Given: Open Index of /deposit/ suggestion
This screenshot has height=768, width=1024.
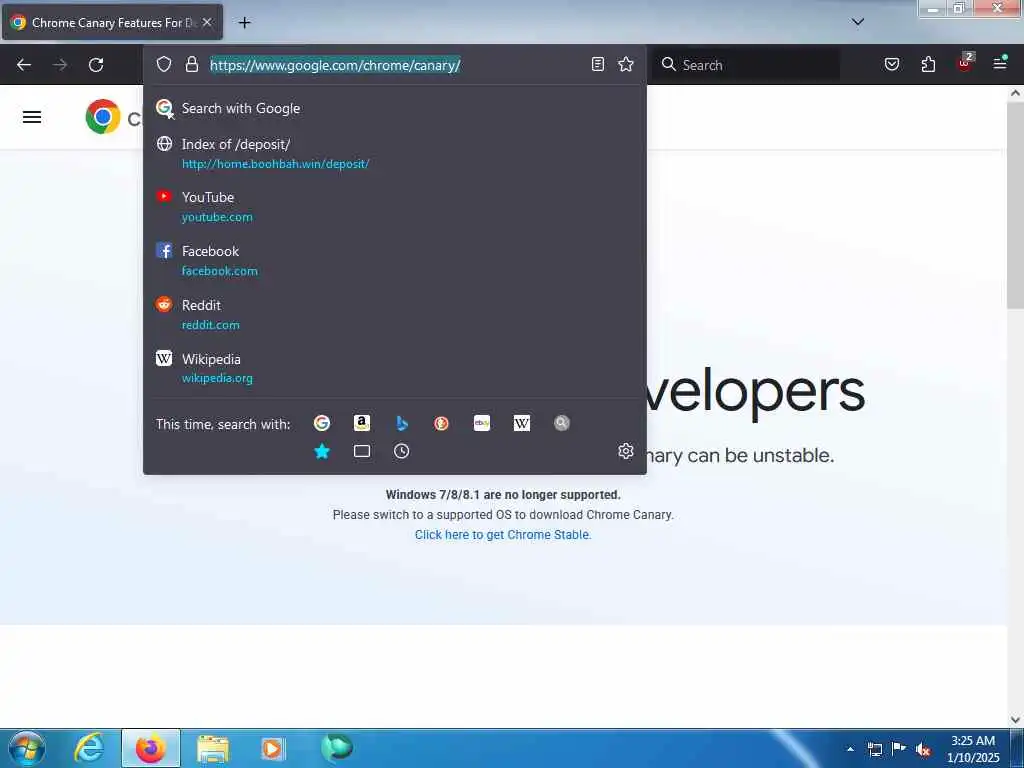Looking at the screenshot, I should (394, 153).
